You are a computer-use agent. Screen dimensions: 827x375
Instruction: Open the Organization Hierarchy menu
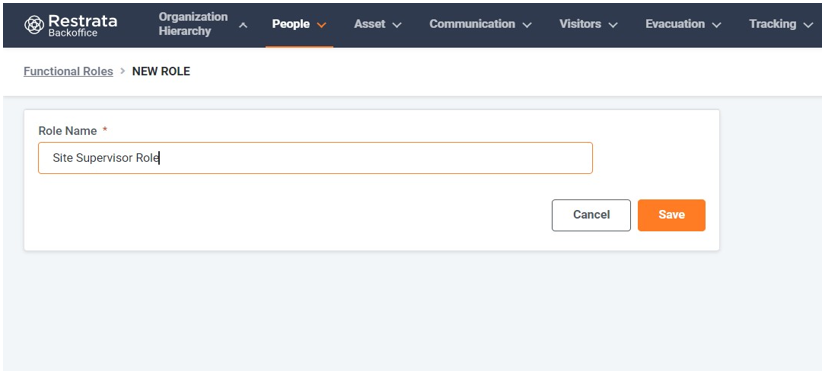[193, 24]
